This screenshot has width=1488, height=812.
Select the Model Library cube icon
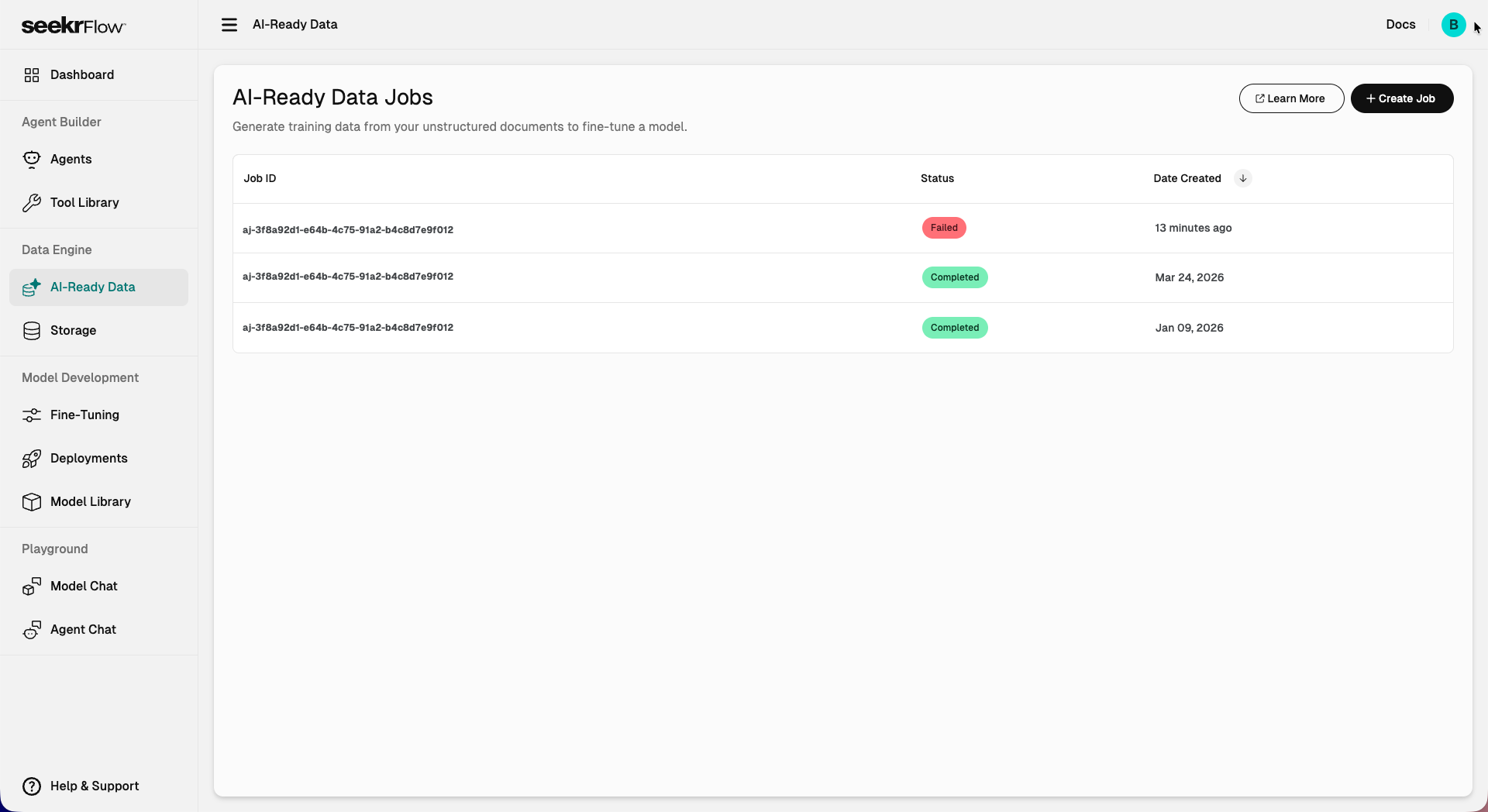click(31, 501)
